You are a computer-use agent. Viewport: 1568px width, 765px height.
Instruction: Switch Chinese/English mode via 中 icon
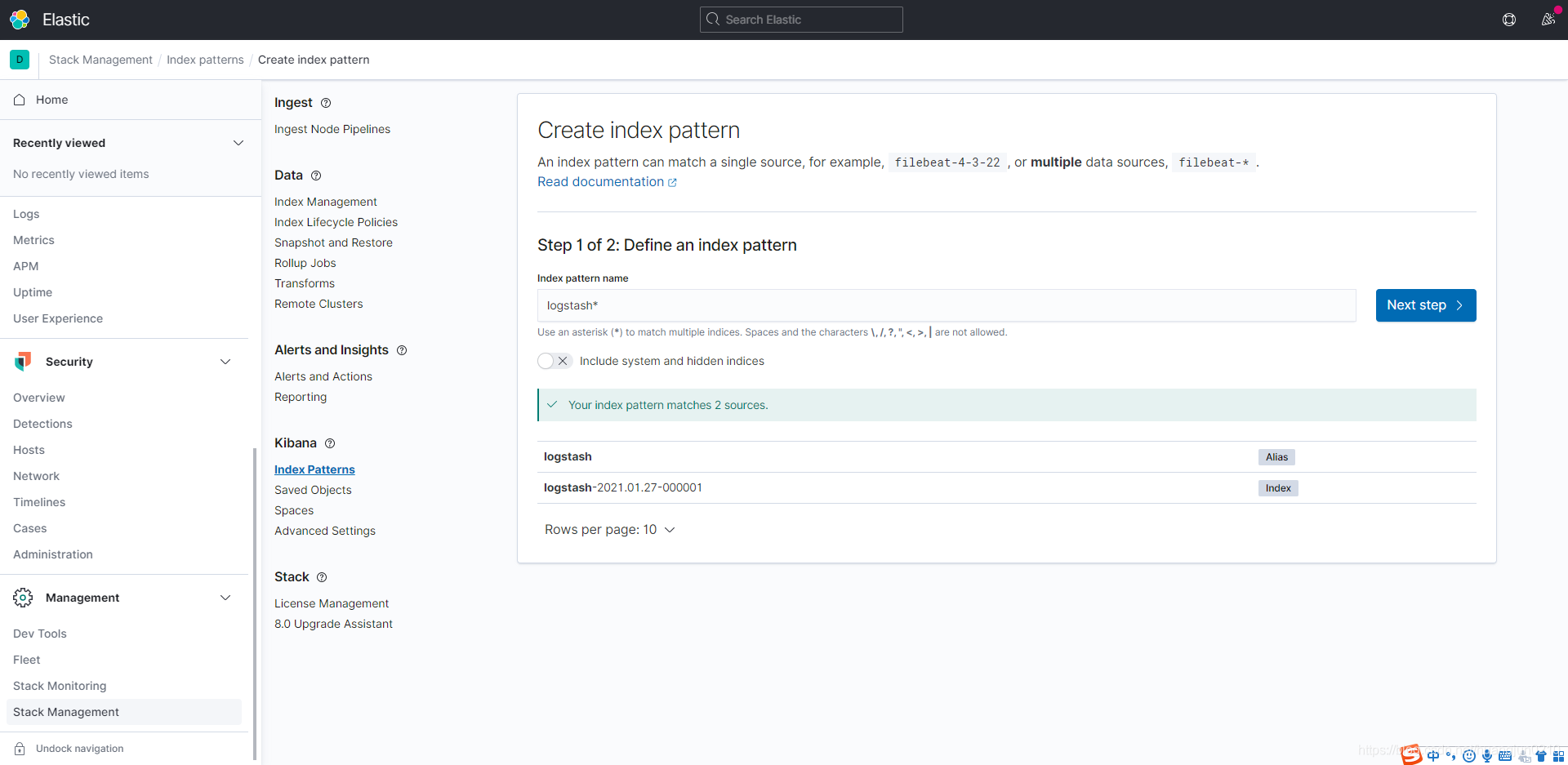1433,756
